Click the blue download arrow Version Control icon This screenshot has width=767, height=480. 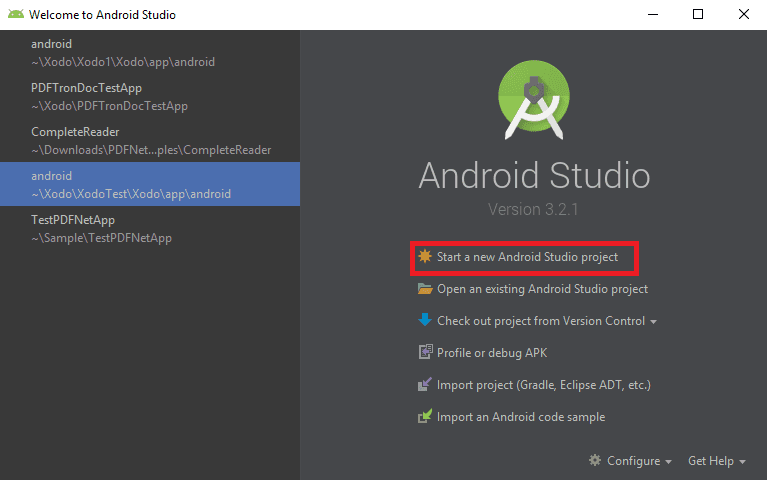tap(425, 321)
